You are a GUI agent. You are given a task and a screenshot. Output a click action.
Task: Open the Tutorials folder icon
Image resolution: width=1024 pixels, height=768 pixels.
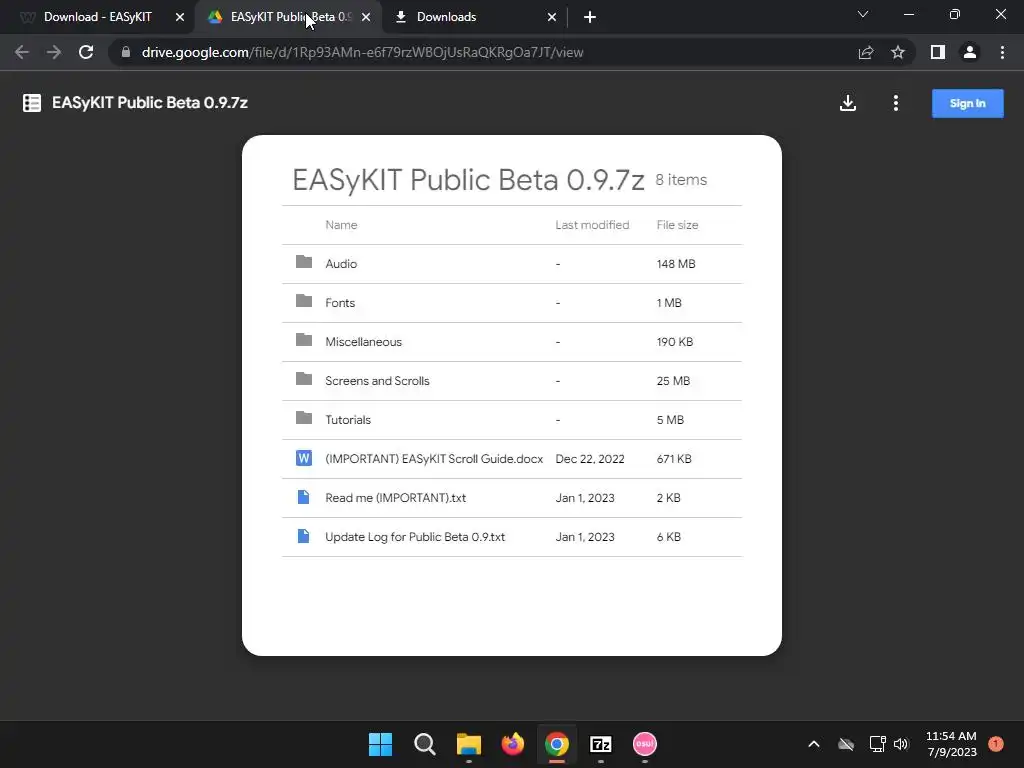point(304,418)
